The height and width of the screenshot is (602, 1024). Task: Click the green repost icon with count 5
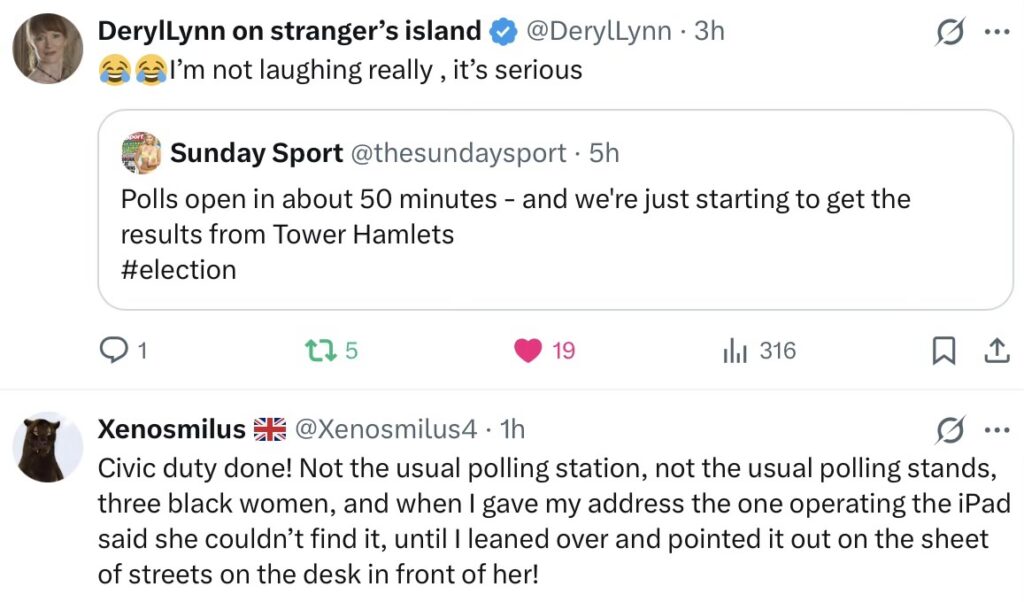[x=321, y=351]
